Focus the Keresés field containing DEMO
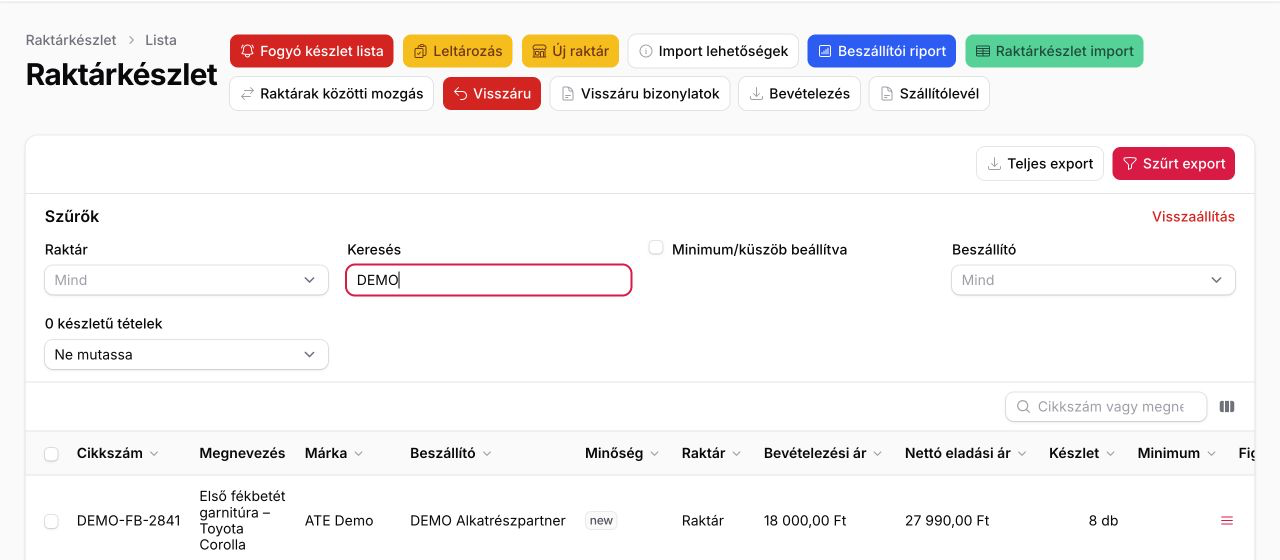 coord(489,280)
